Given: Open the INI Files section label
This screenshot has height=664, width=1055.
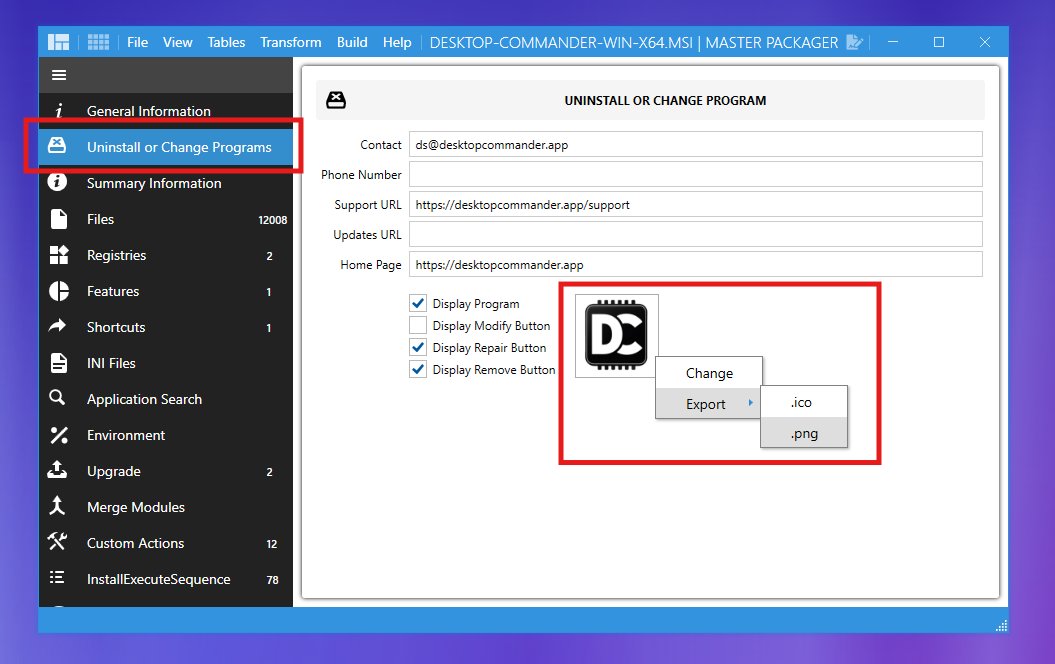Looking at the screenshot, I should (x=111, y=363).
